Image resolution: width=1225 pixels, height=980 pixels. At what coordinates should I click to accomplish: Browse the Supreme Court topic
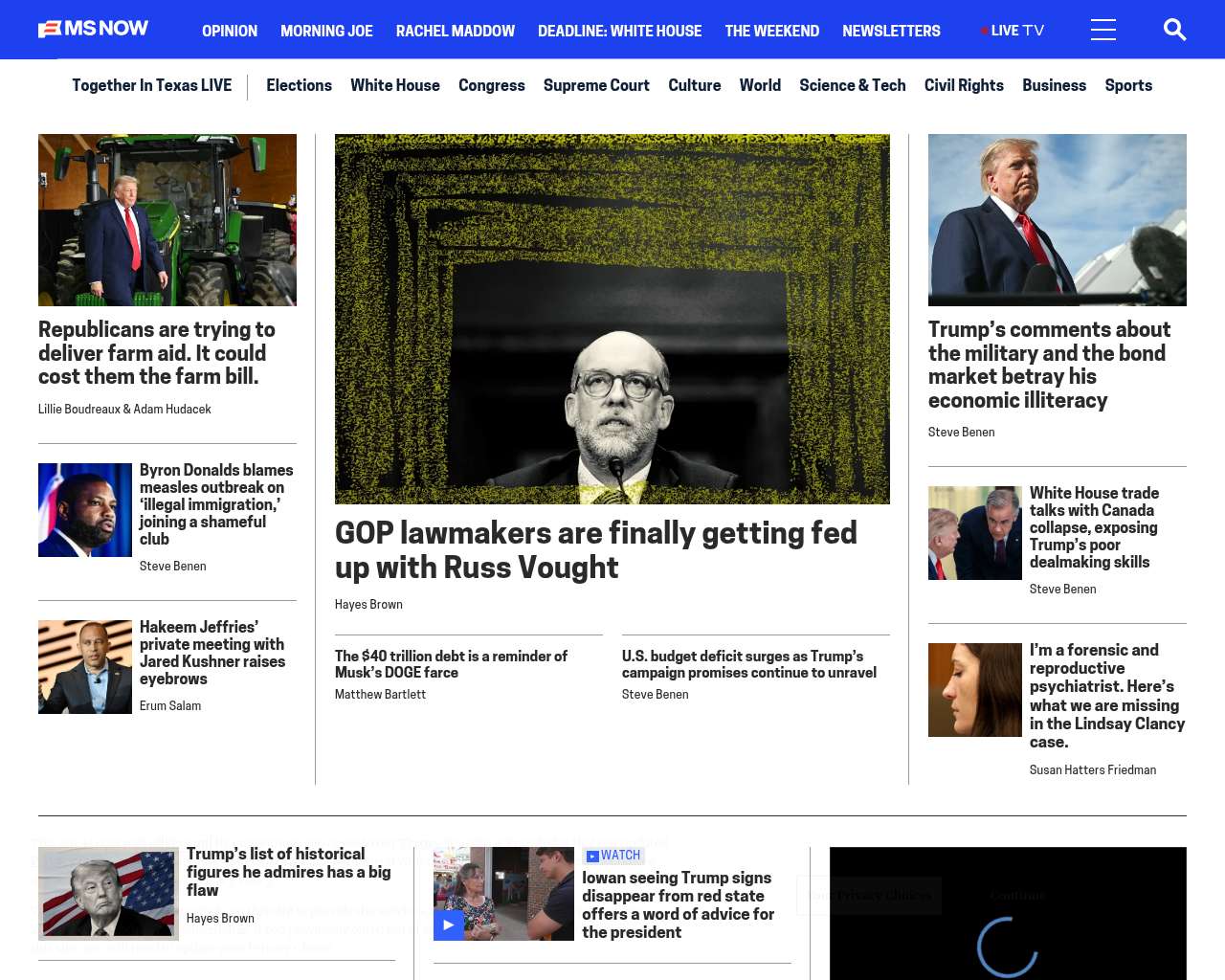tap(596, 85)
